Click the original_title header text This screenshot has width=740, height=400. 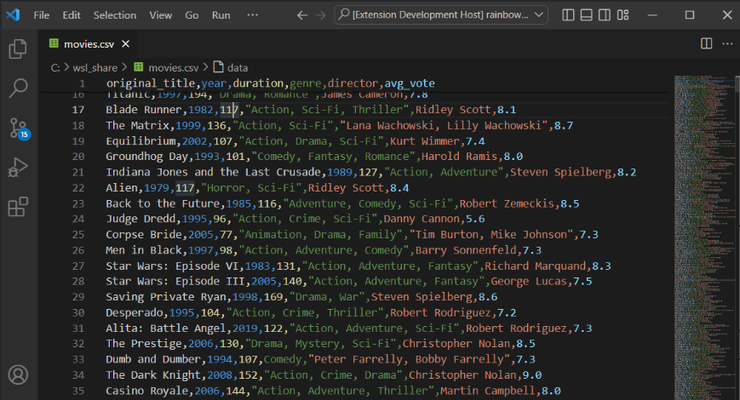(151, 83)
